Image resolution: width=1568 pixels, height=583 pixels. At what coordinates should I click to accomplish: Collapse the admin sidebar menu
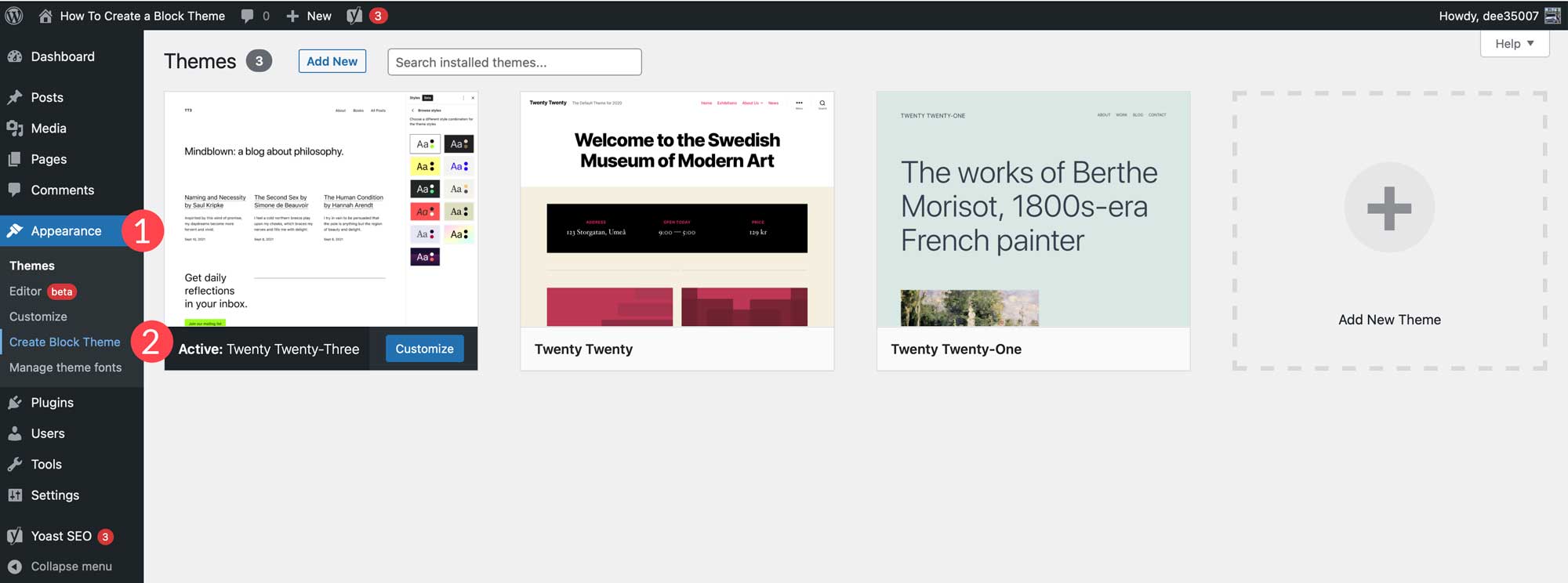tap(71, 567)
